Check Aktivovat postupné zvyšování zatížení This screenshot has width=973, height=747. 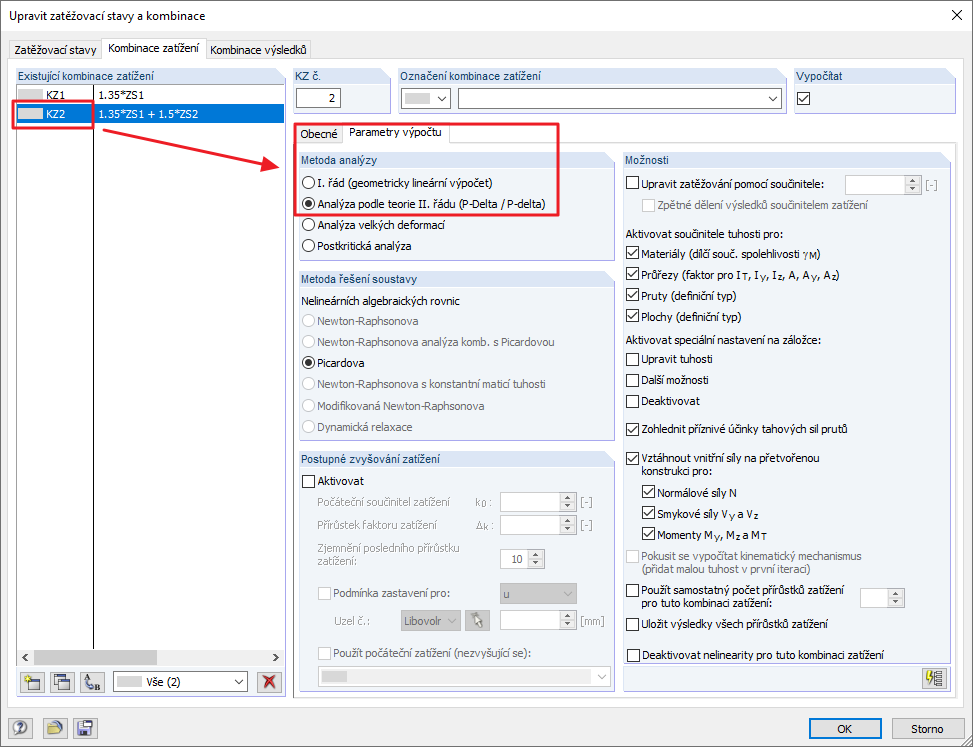pos(308,481)
